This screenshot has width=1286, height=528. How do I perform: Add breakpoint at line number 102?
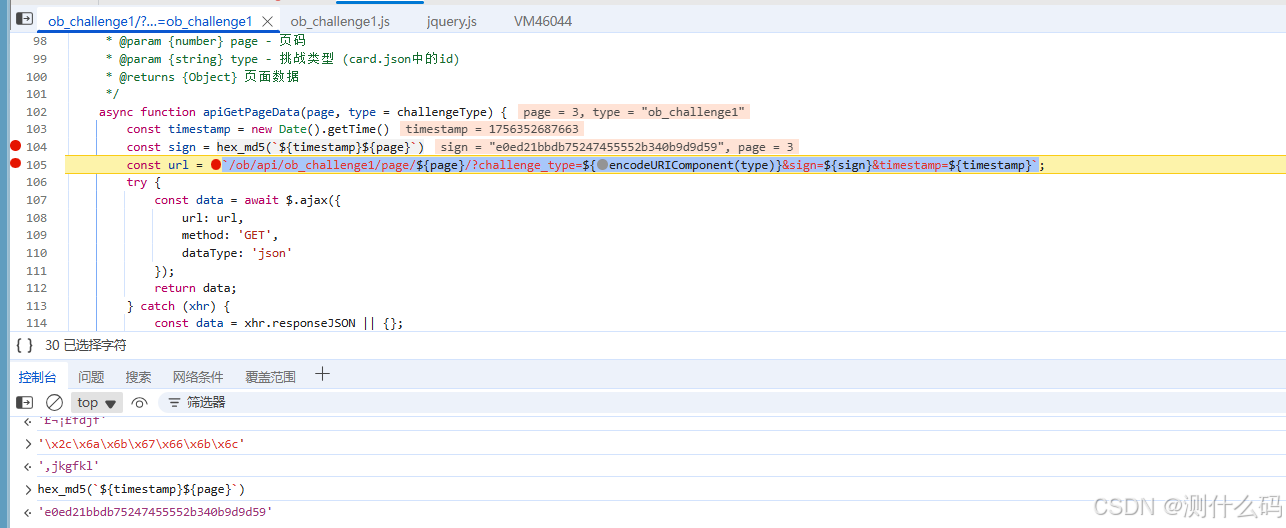pos(37,112)
